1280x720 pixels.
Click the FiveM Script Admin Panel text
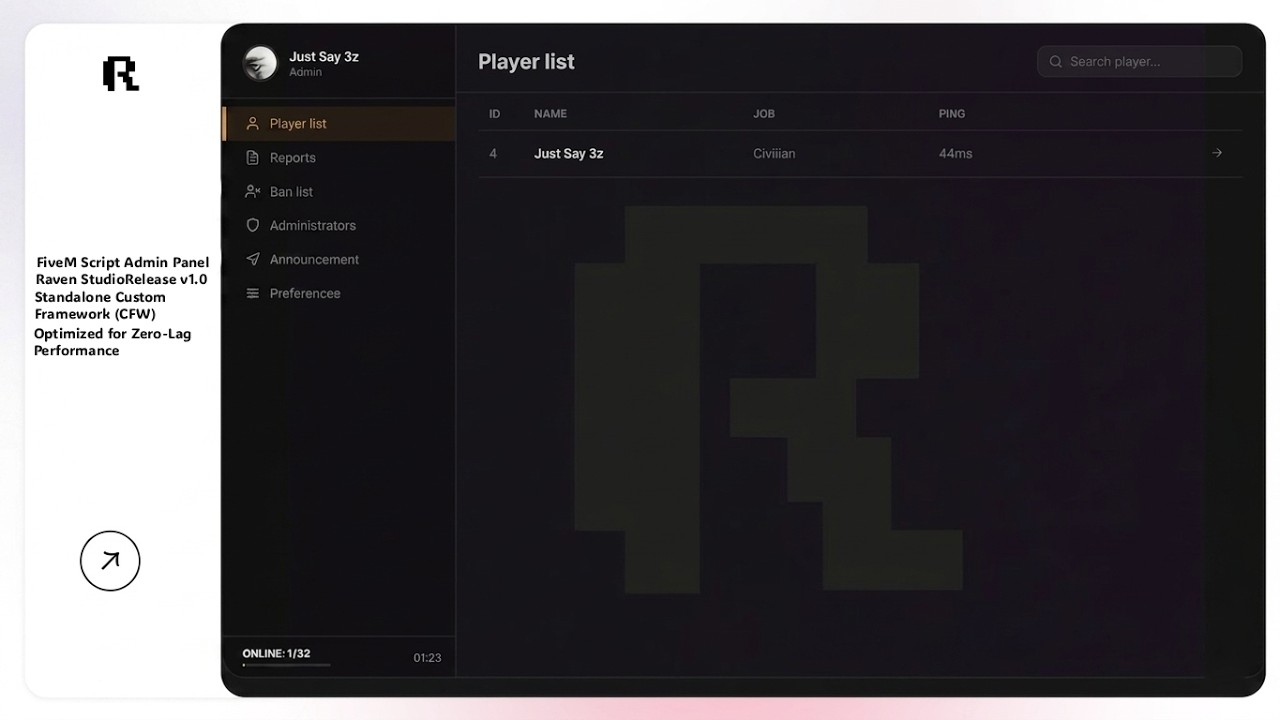point(123,263)
